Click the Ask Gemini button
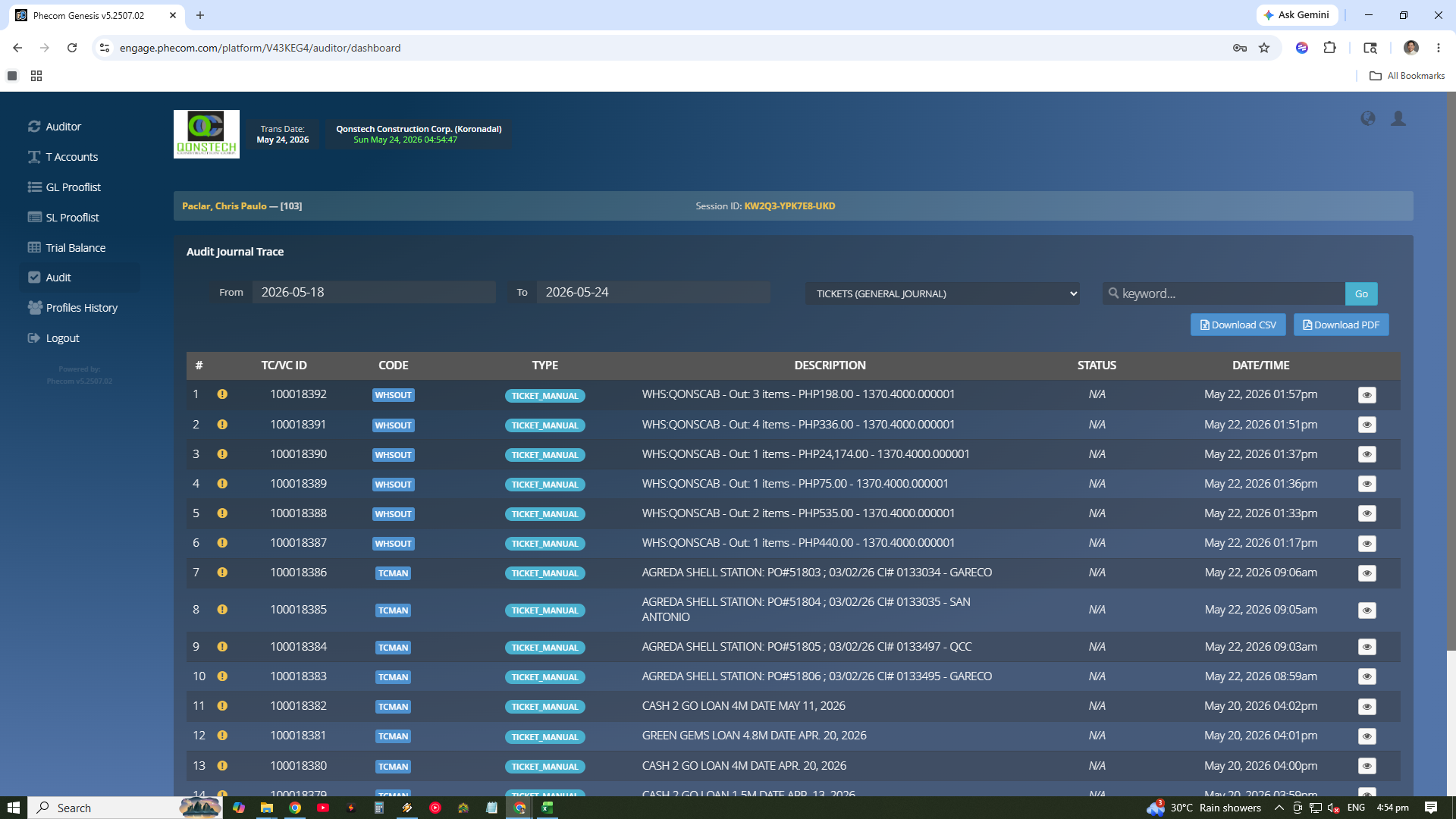 pos(1297,15)
